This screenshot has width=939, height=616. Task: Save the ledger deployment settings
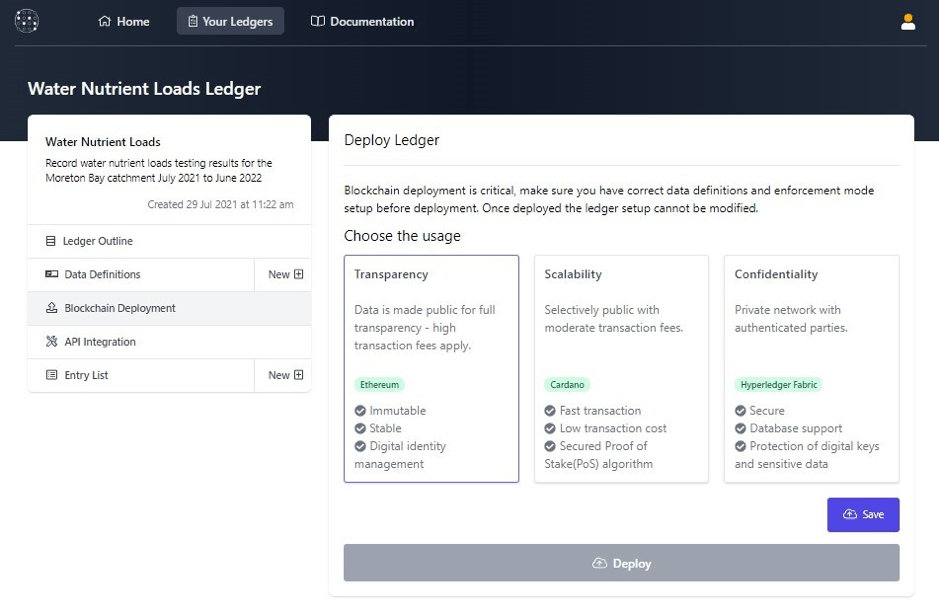click(x=863, y=515)
